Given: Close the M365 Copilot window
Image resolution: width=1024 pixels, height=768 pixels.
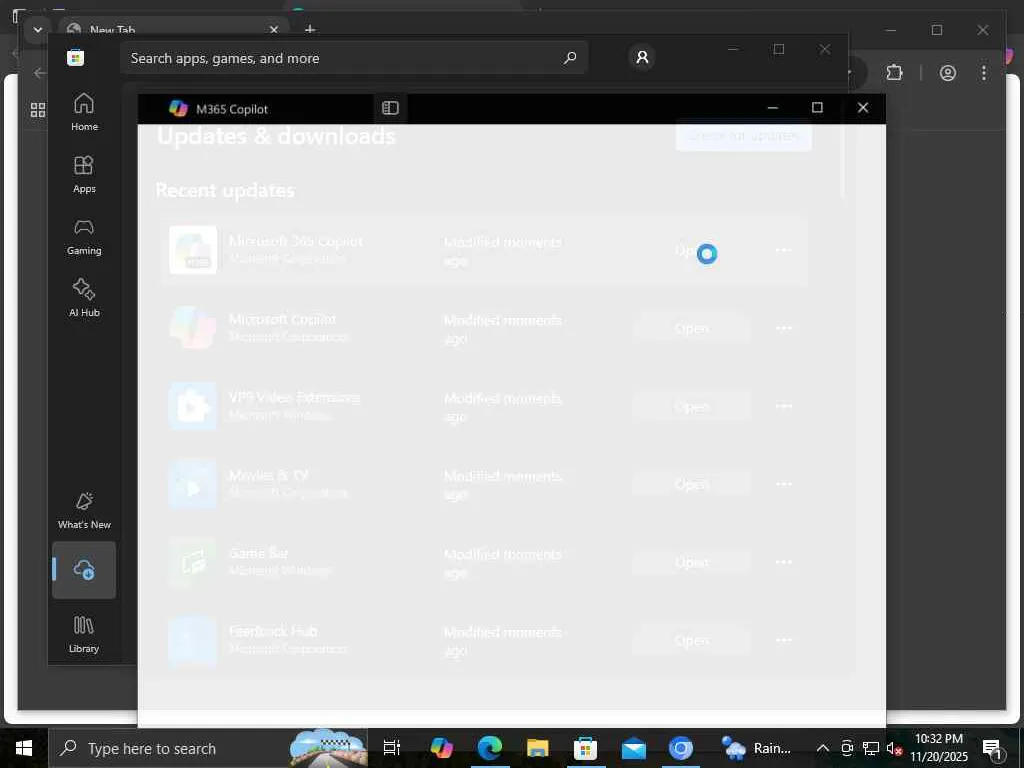Looking at the screenshot, I should point(863,108).
